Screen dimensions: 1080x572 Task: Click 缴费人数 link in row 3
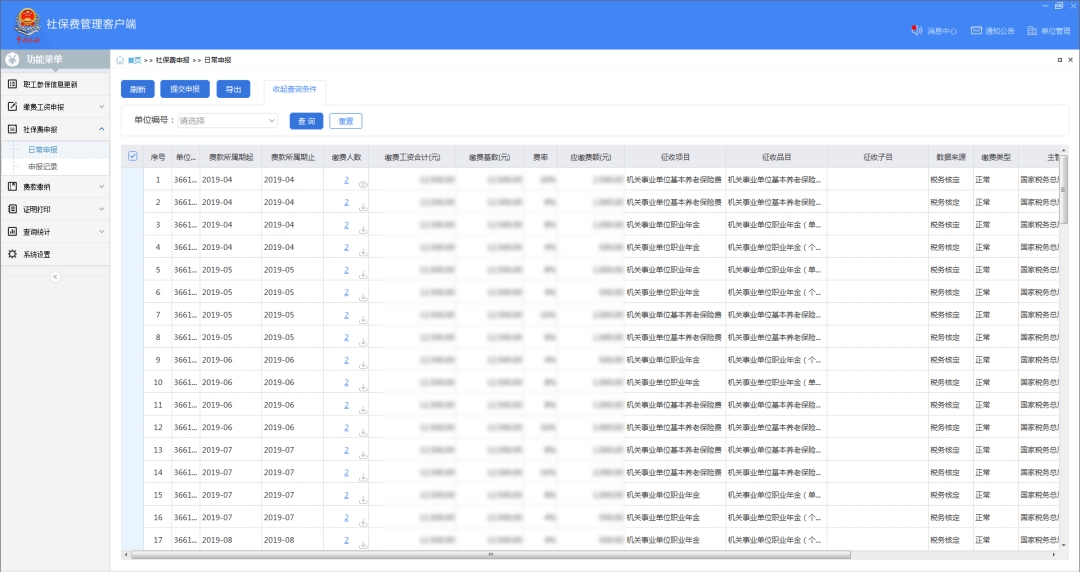[x=346, y=225]
